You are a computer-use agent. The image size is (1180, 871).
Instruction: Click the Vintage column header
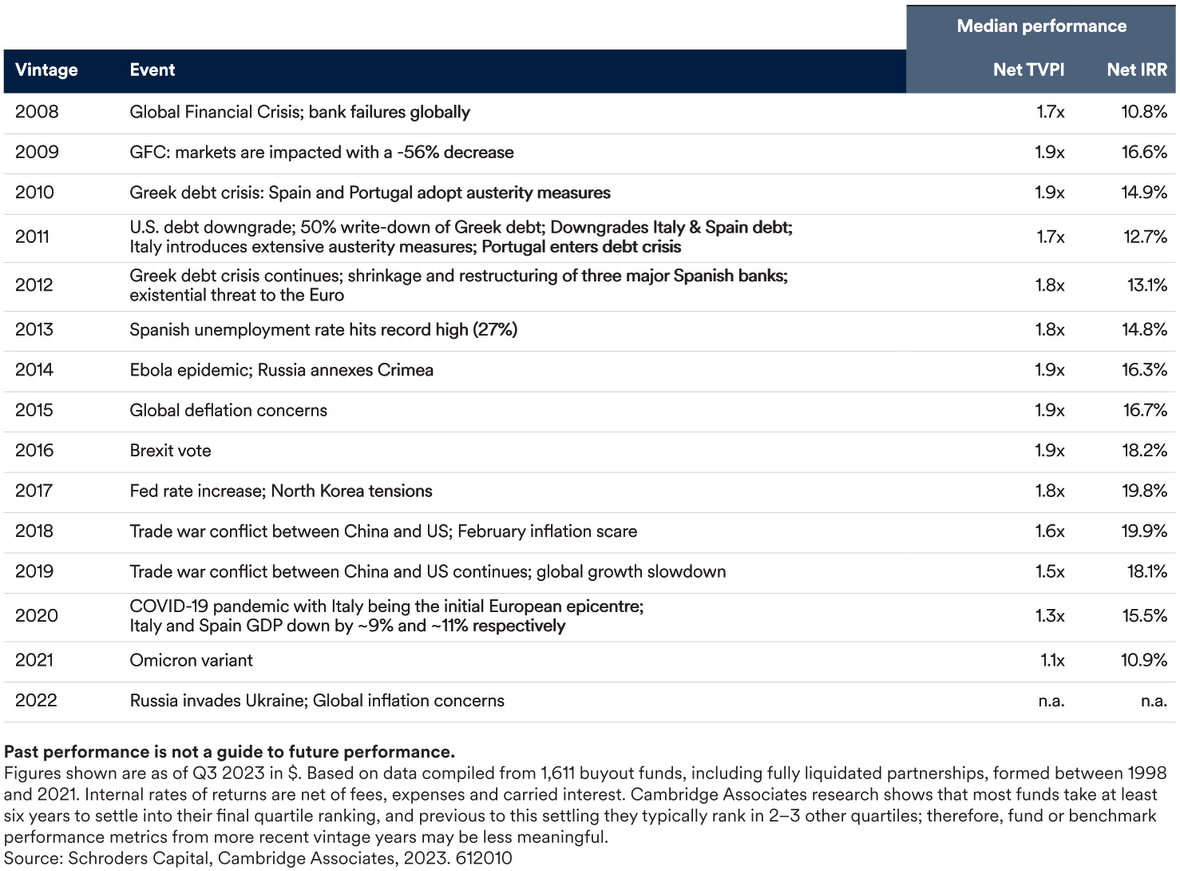[x=46, y=70]
